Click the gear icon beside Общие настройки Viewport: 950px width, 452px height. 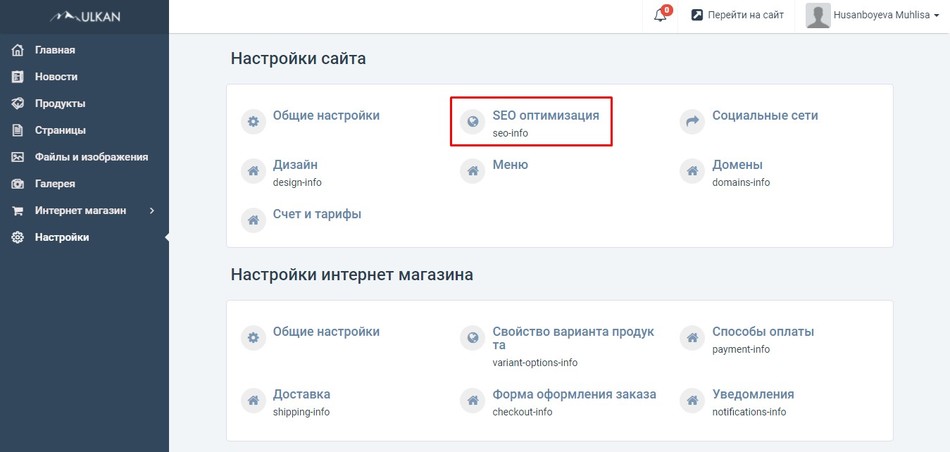254,122
